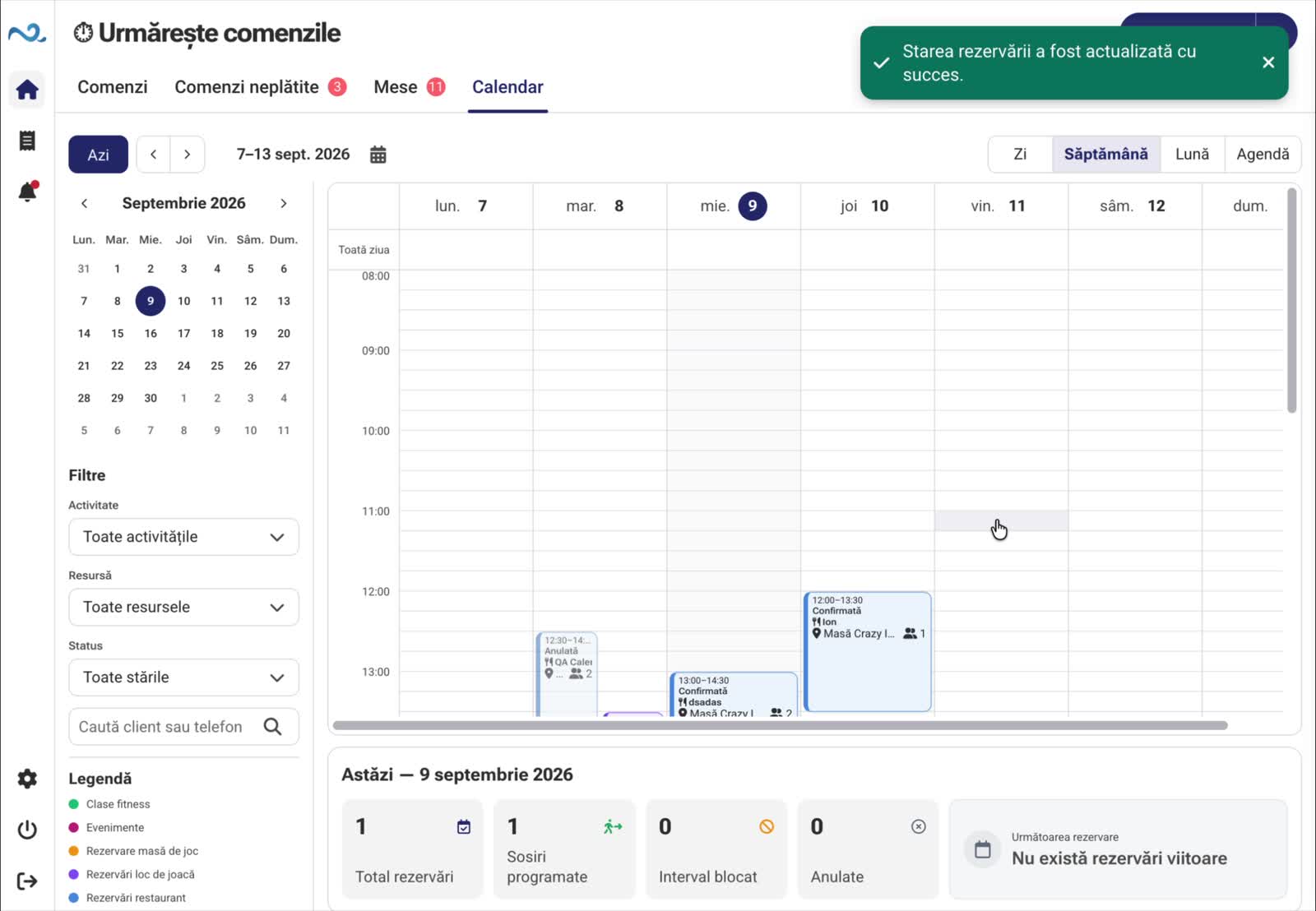Viewport: 1316px width, 911px height.
Task: Click the red 11 badge on Mese
Action: coord(436,86)
